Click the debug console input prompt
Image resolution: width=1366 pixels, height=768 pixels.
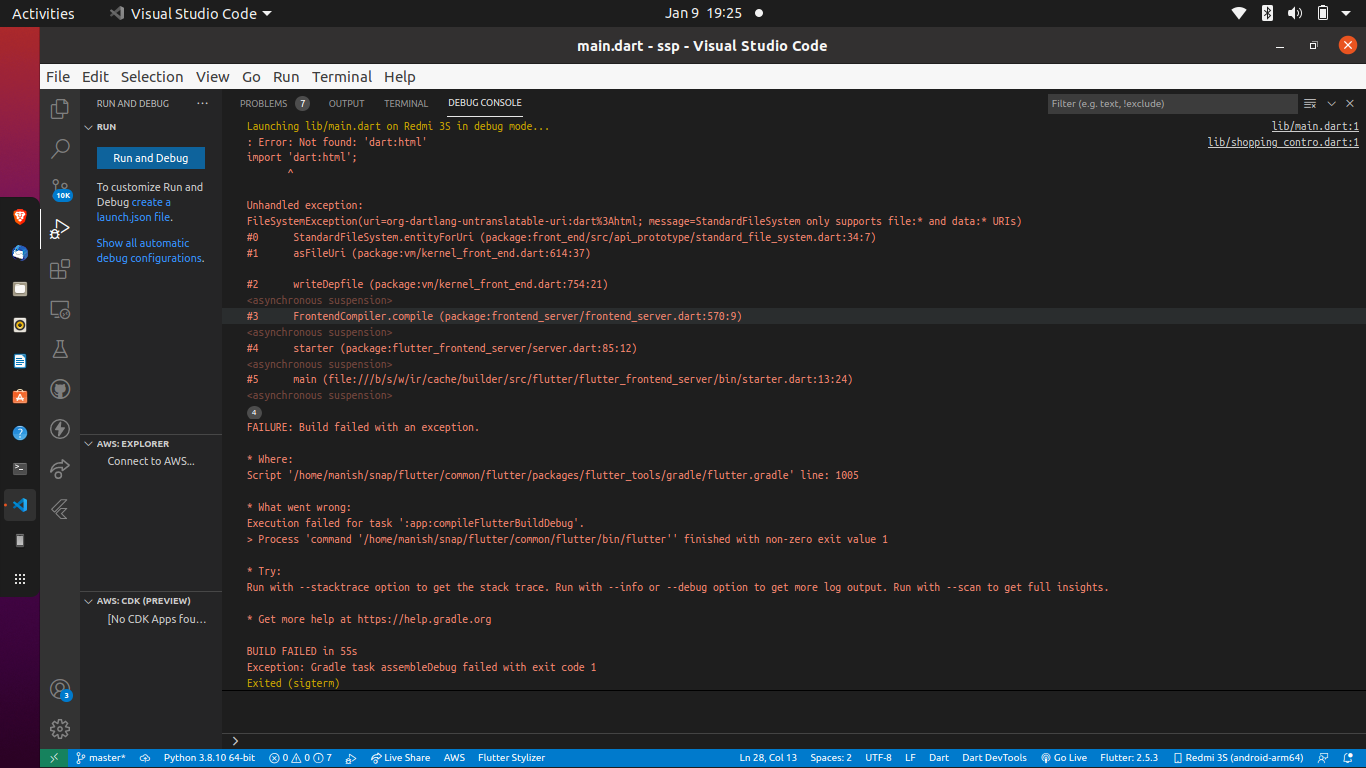795,741
